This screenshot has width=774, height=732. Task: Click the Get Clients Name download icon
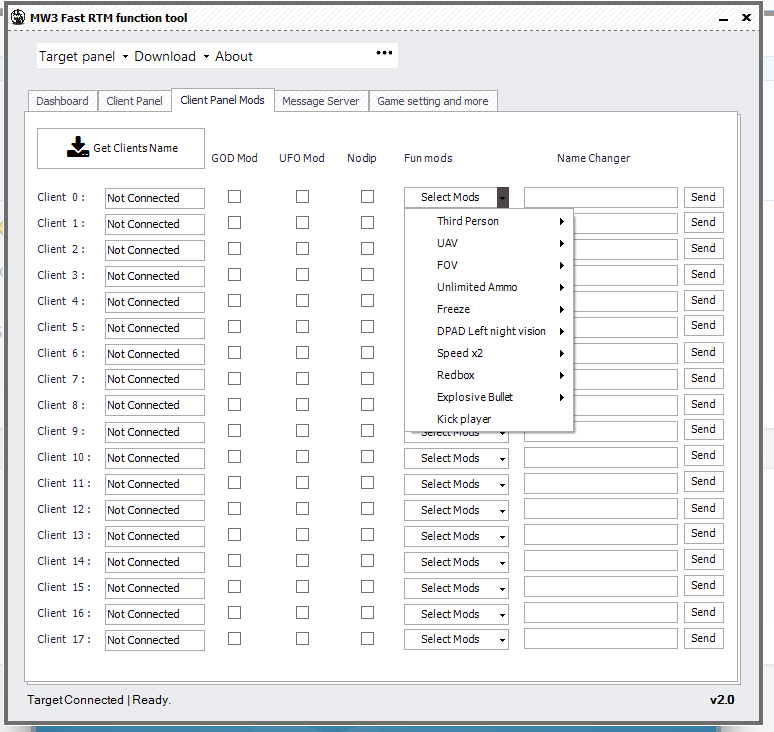tap(78, 147)
